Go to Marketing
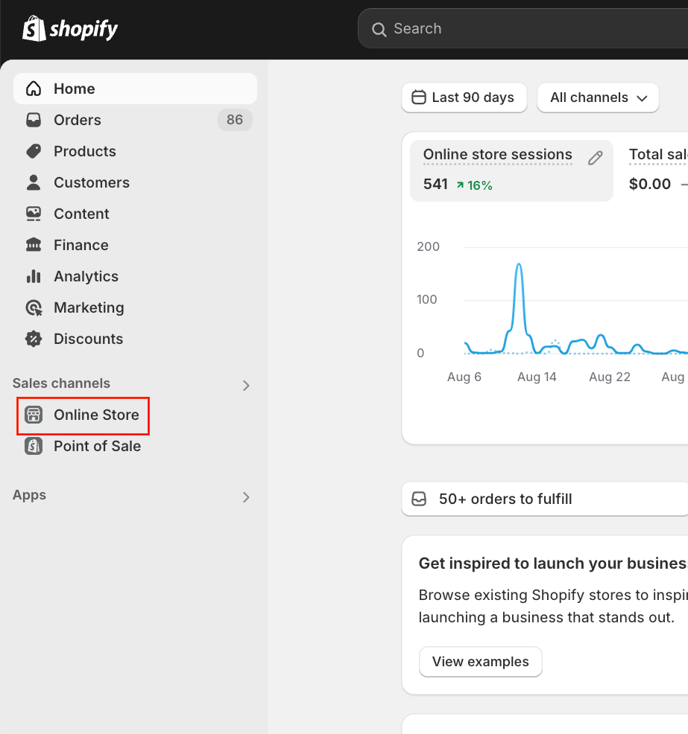The height and width of the screenshot is (734, 688). [x=135, y=308]
